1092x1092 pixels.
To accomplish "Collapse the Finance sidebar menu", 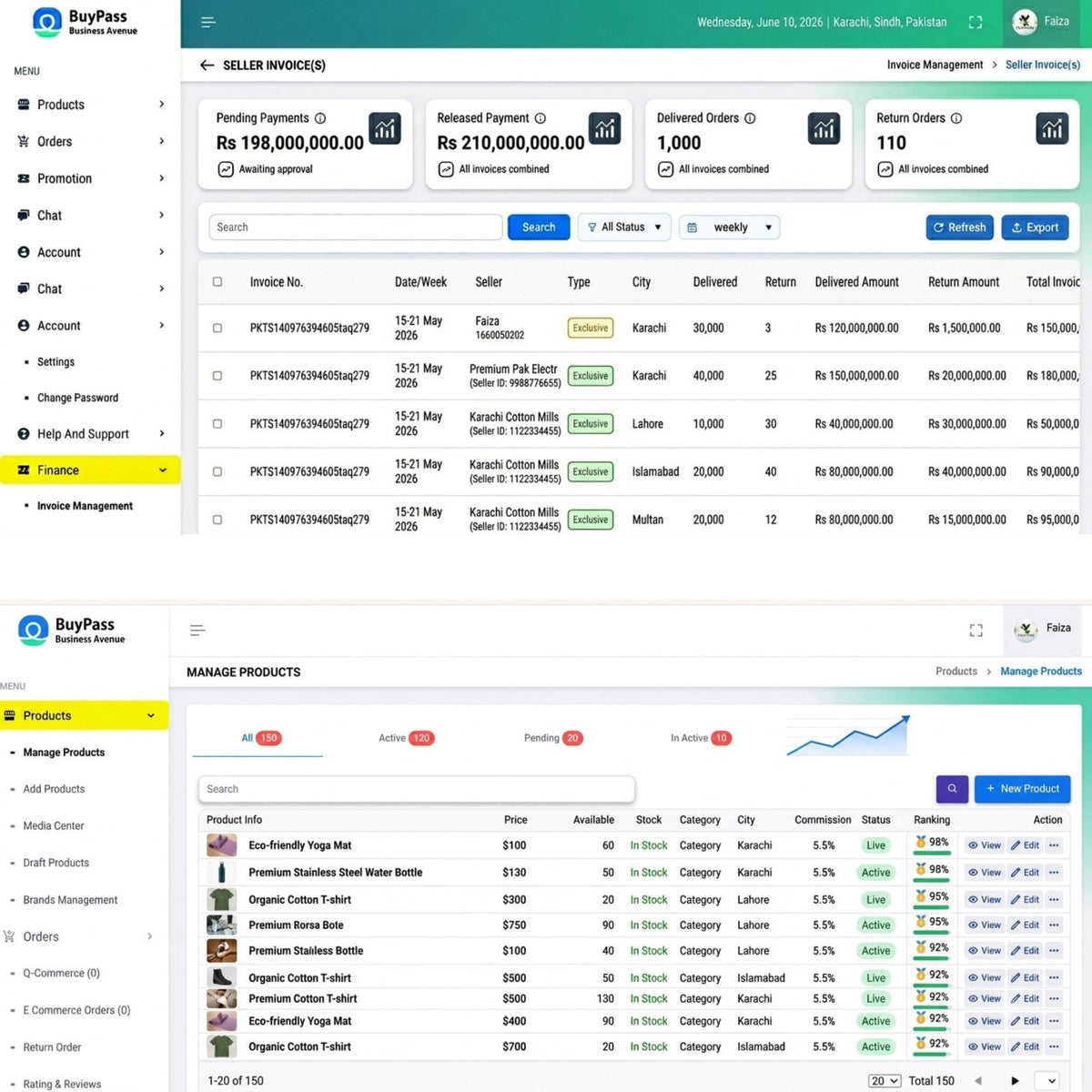I will (x=90, y=470).
